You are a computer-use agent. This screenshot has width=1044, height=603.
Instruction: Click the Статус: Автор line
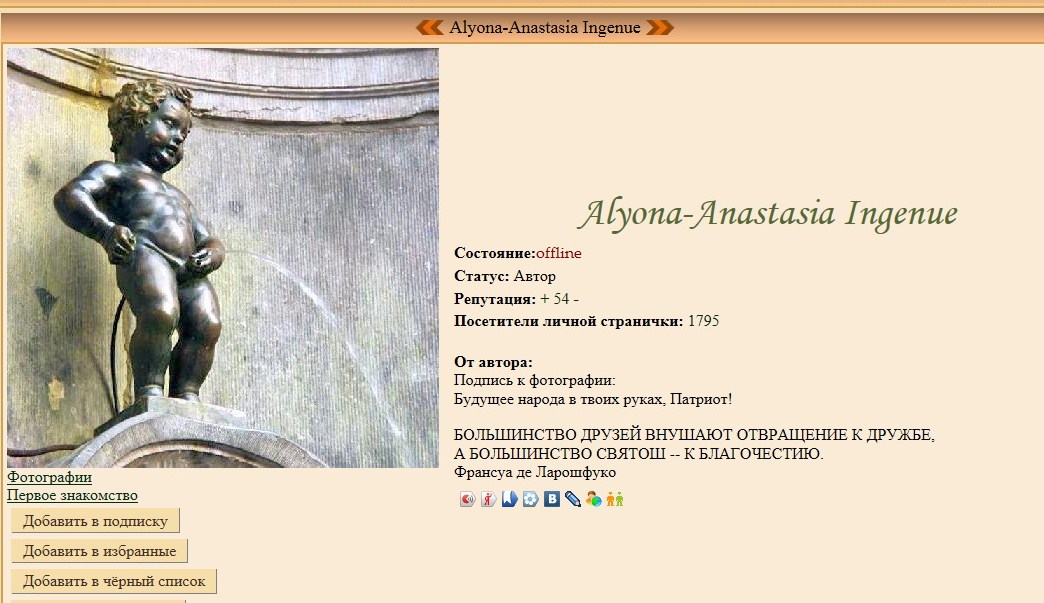point(505,276)
